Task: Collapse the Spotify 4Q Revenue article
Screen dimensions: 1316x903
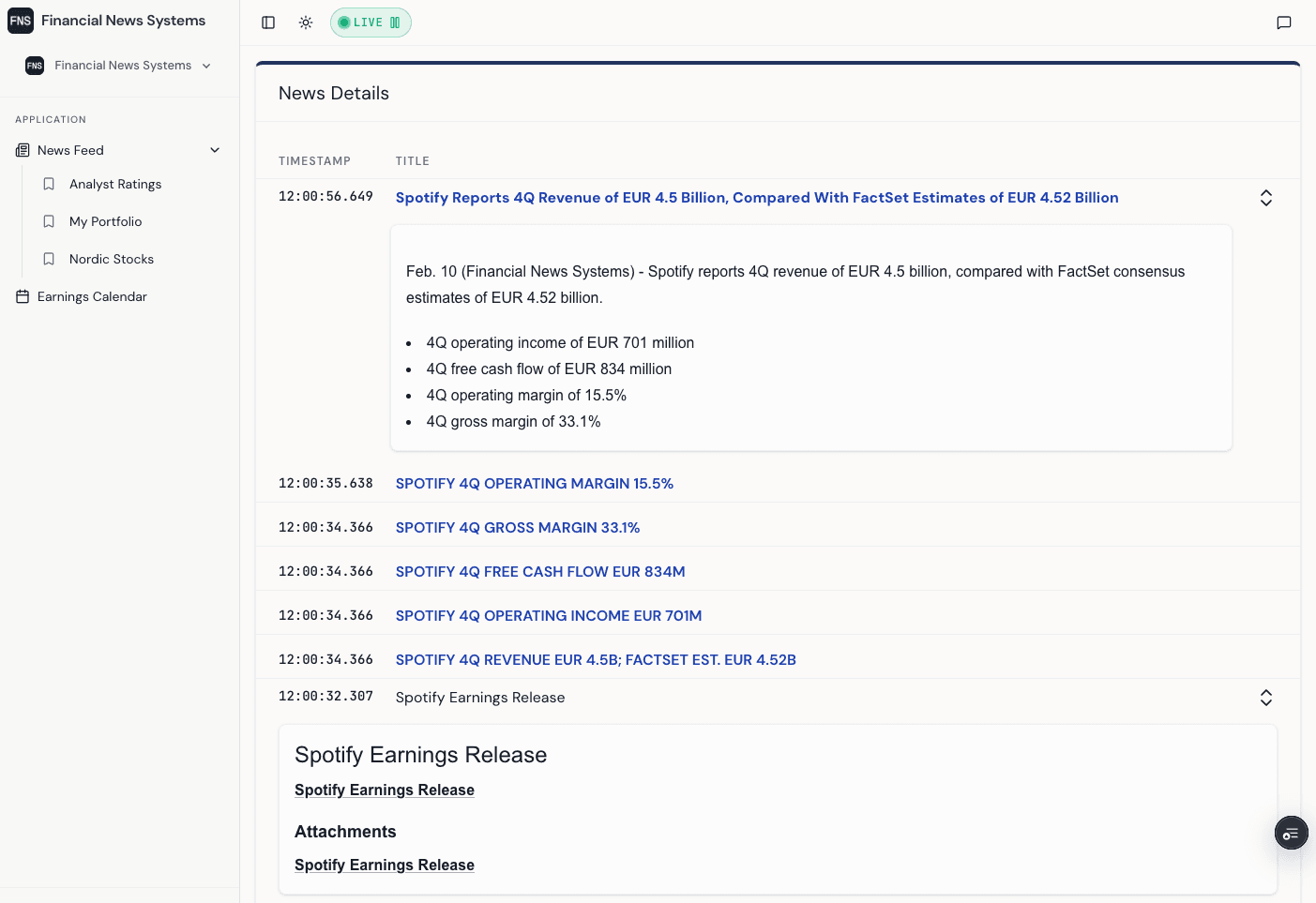Action: (x=1265, y=198)
